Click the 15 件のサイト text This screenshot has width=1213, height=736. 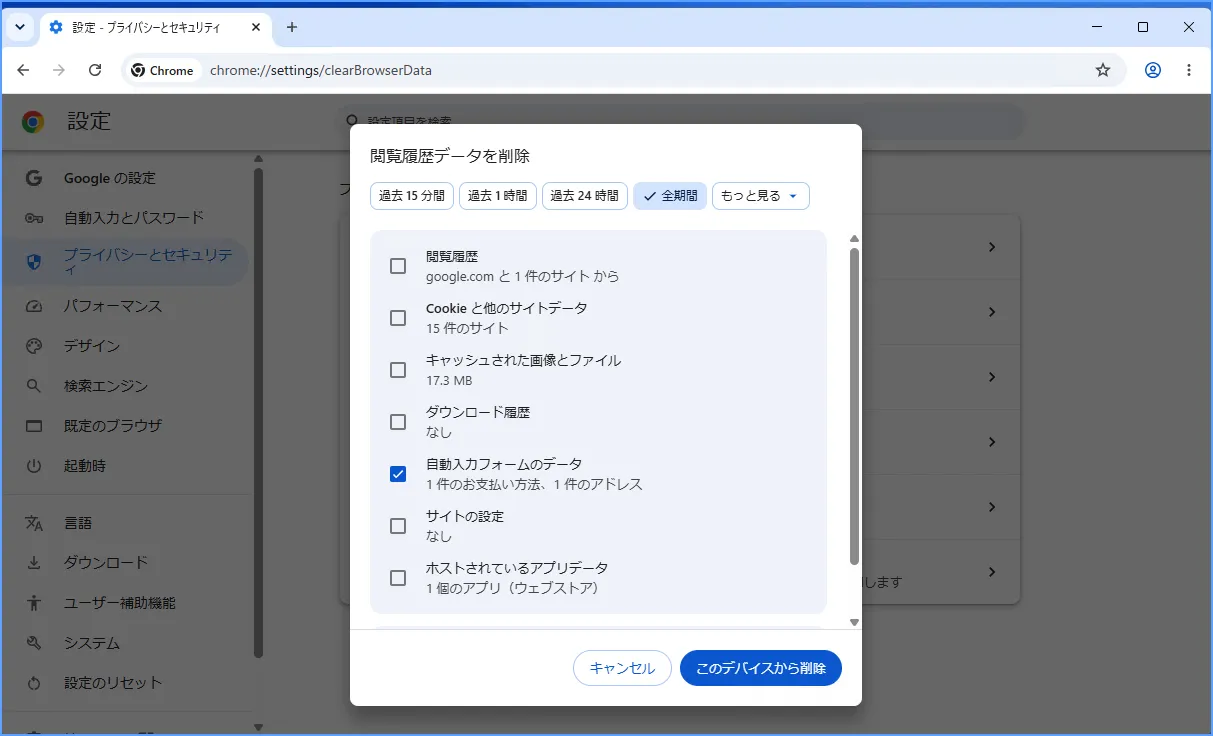467,328
